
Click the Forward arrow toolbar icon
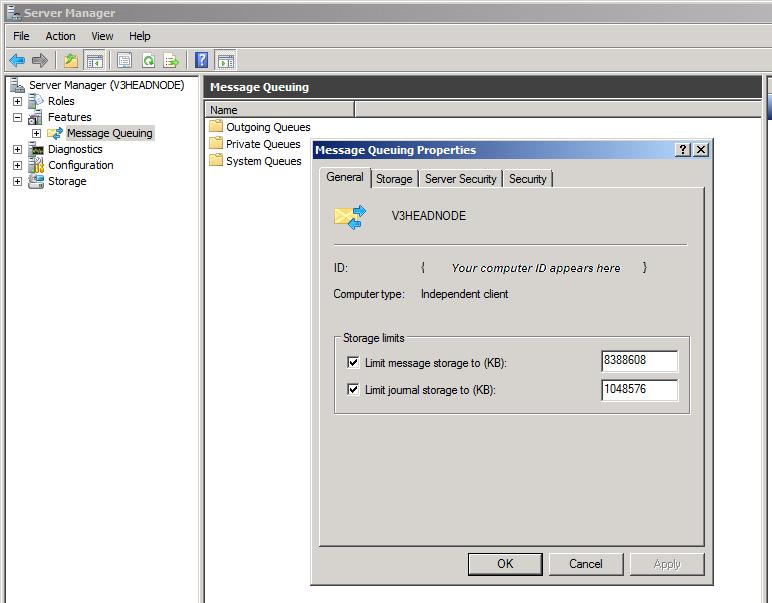40,61
